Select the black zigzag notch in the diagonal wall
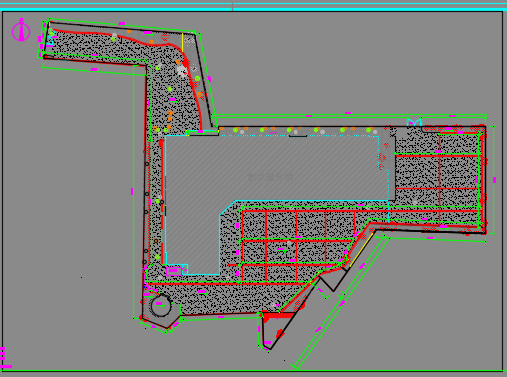The width and height of the screenshot is (507, 377). tap(333, 278)
